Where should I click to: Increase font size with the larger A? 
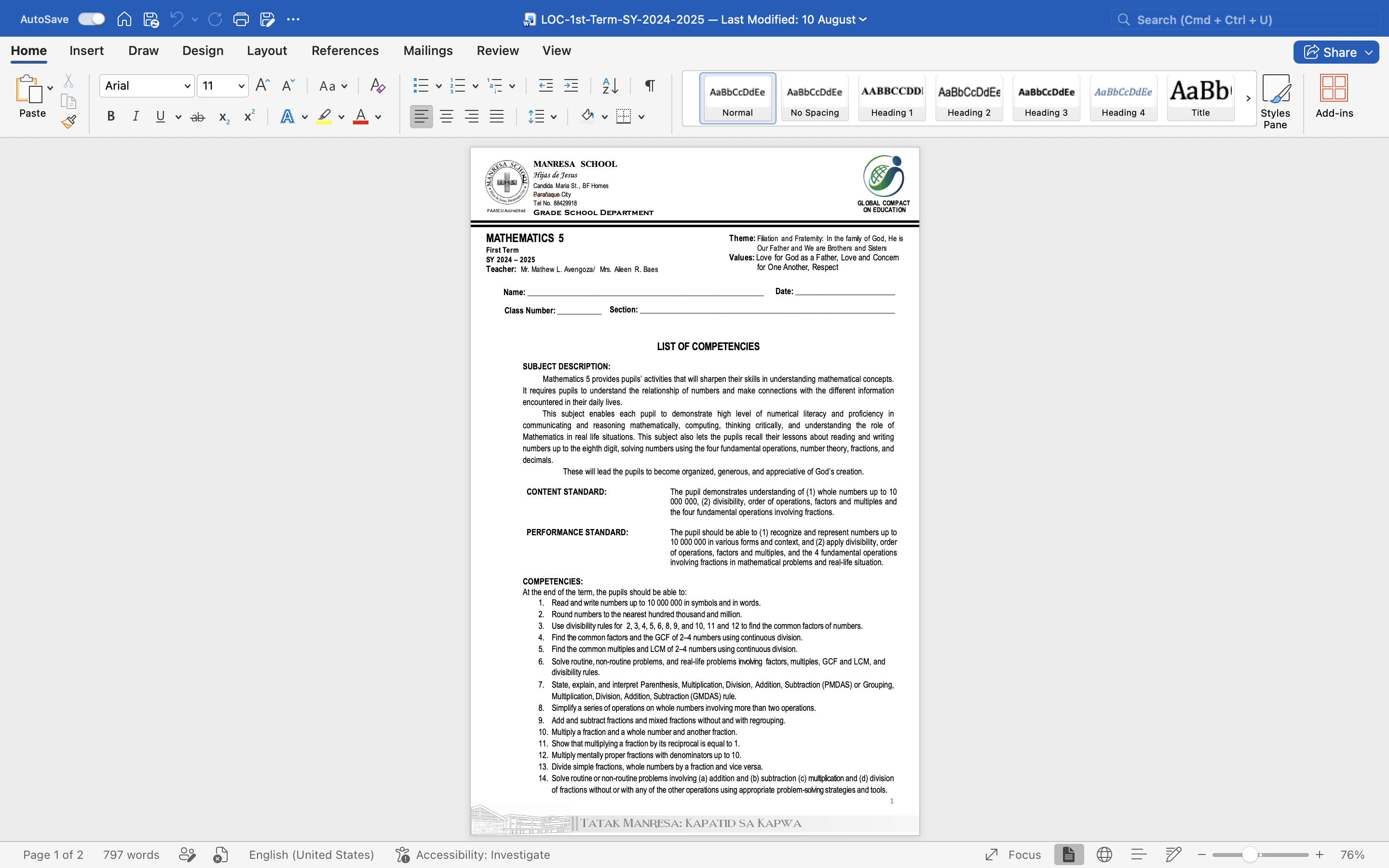pyautogui.click(x=262, y=85)
